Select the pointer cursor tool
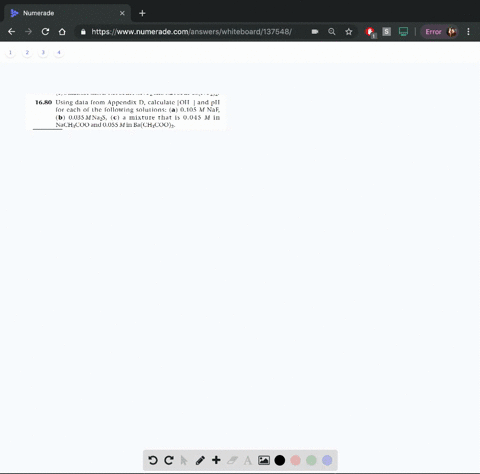This screenshot has width=480, height=474. pyautogui.click(x=184, y=460)
